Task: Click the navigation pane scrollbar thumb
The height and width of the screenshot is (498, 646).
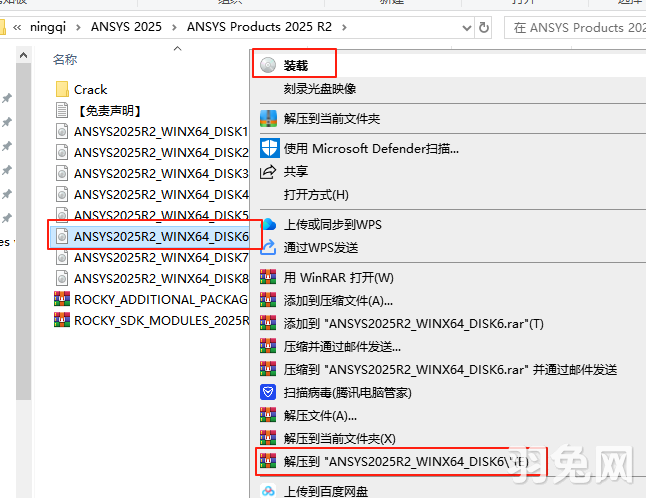Action: click(23, 231)
